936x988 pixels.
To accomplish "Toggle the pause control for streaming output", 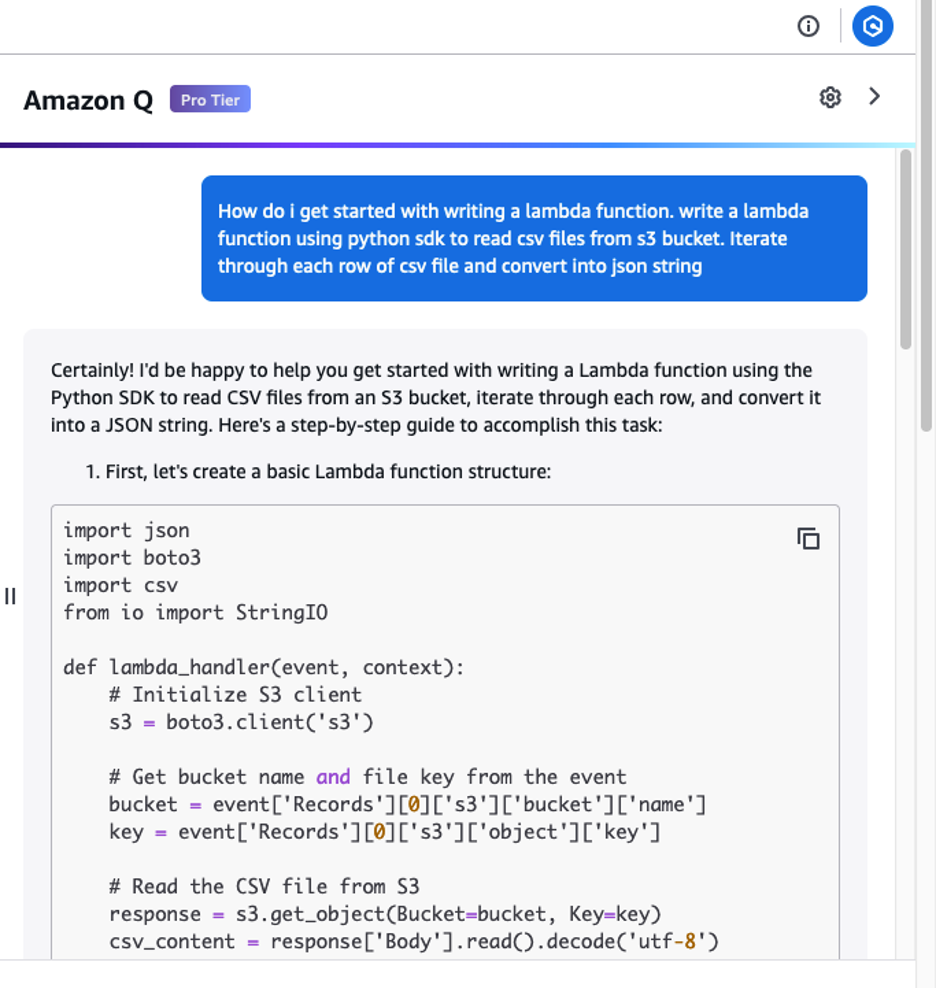I will point(10,597).
